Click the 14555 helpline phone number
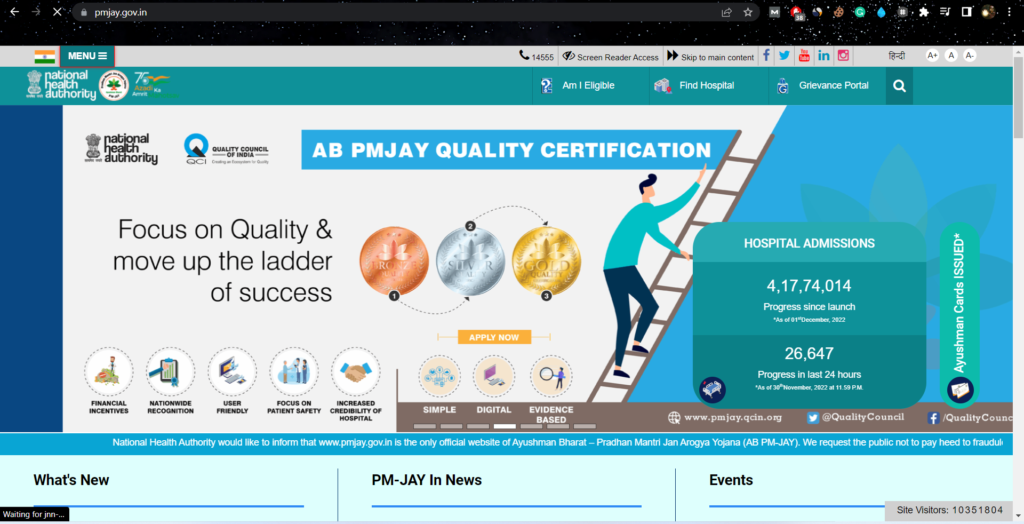Screen dimensions: 1024x524 click(x=536, y=57)
